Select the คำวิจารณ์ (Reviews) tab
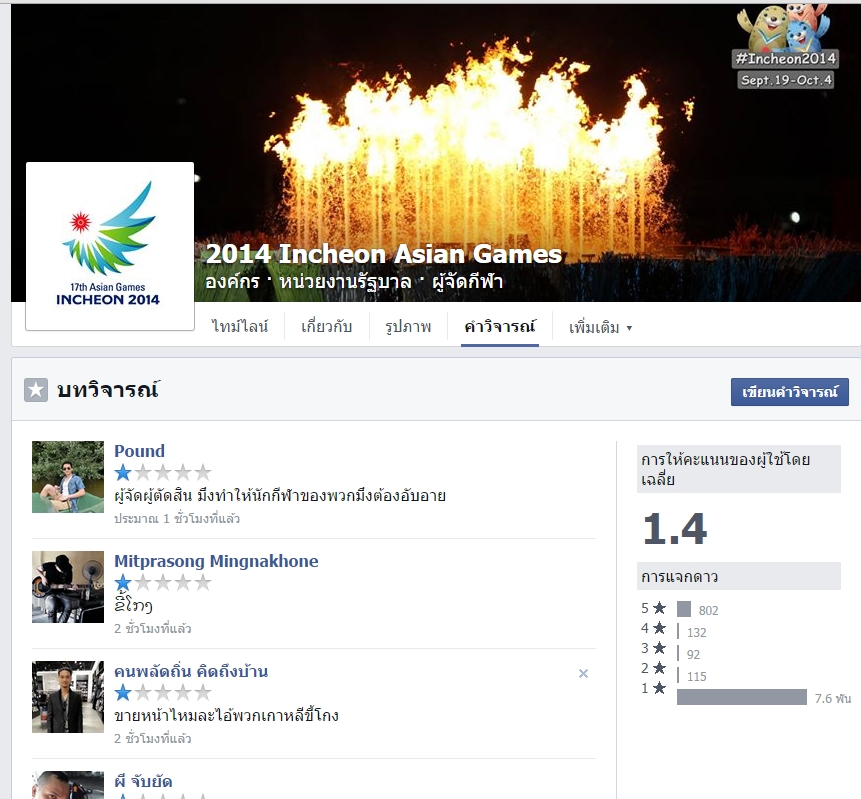 (500, 327)
